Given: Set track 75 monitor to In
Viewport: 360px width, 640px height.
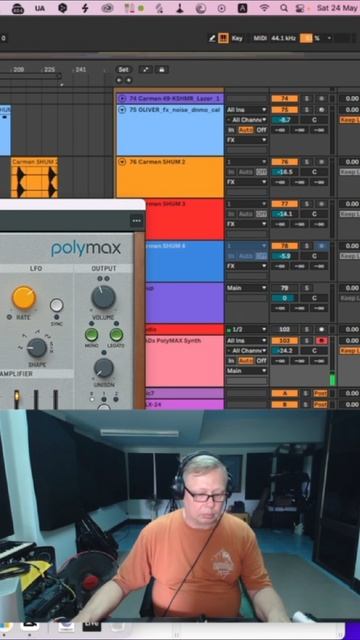Looking at the screenshot, I should pos(231,130).
